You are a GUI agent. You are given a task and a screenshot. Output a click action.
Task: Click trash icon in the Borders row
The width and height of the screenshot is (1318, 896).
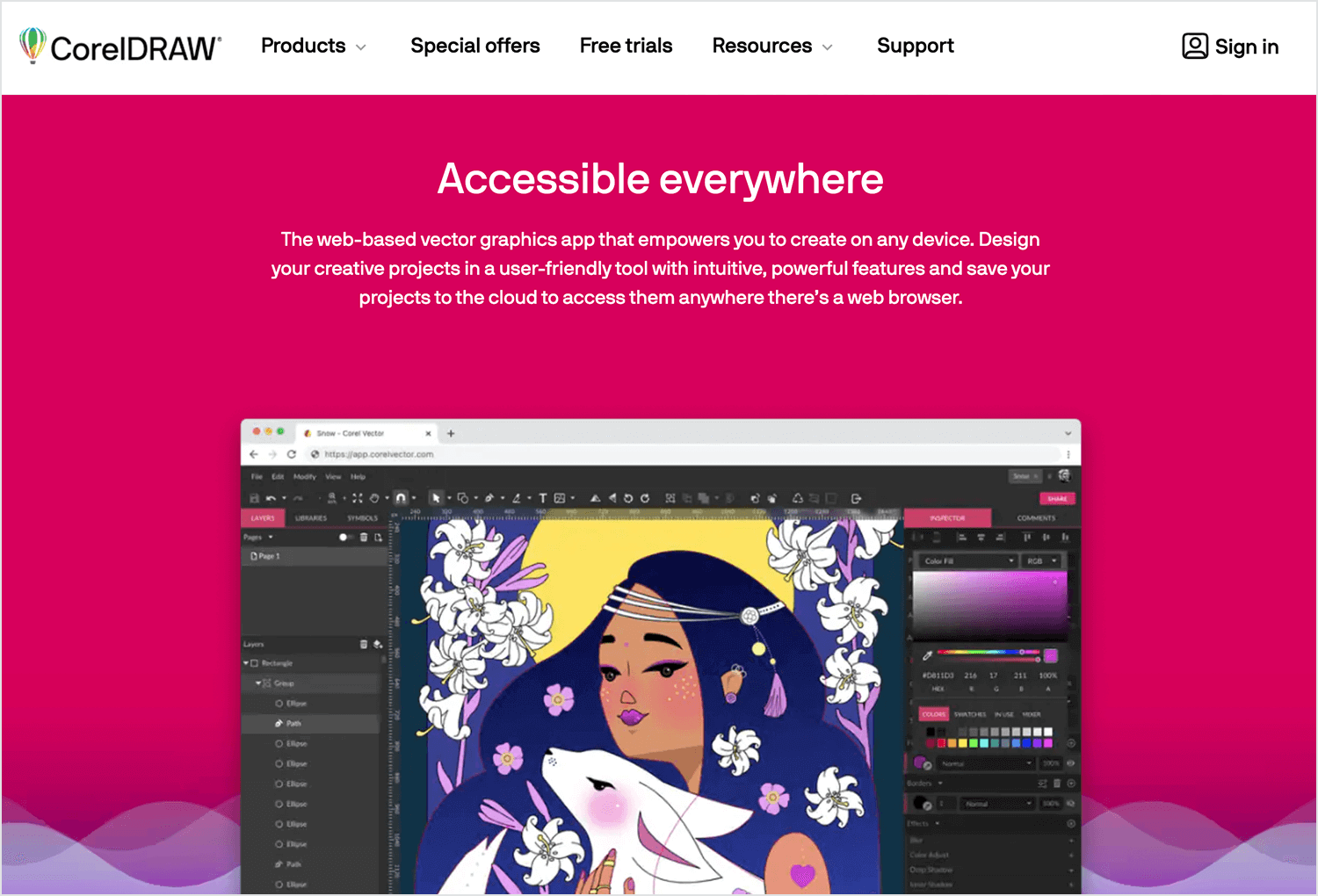[1057, 783]
